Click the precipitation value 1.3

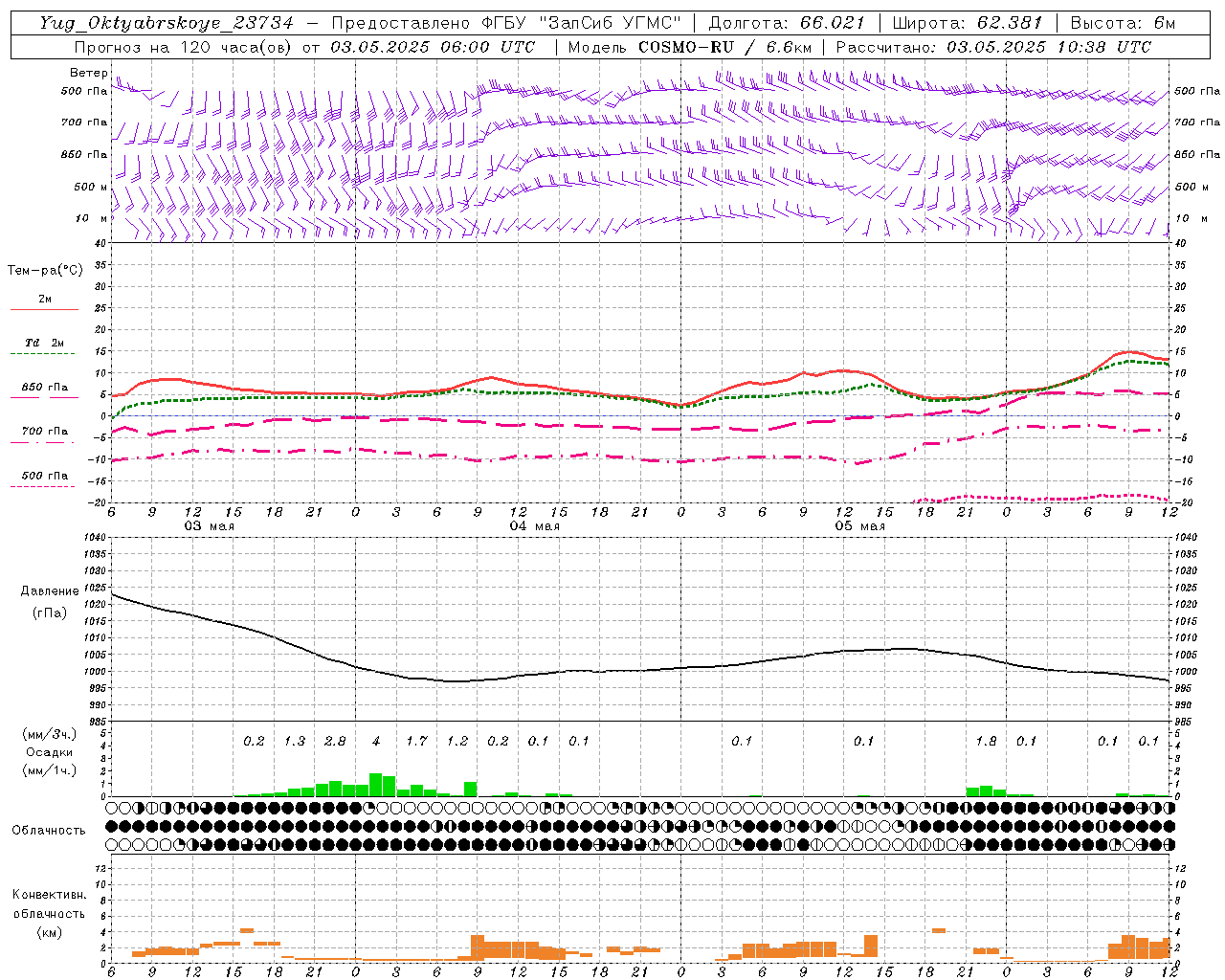point(295,741)
